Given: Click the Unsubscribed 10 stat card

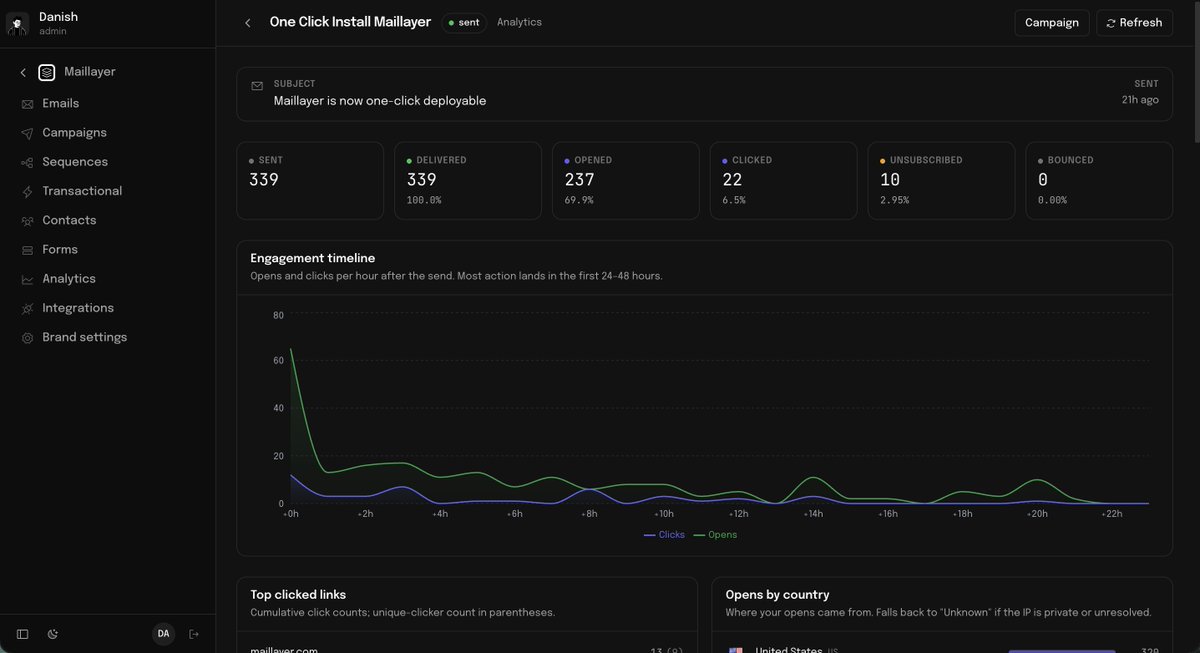Looking at the screenshot, I should [941, 180].
